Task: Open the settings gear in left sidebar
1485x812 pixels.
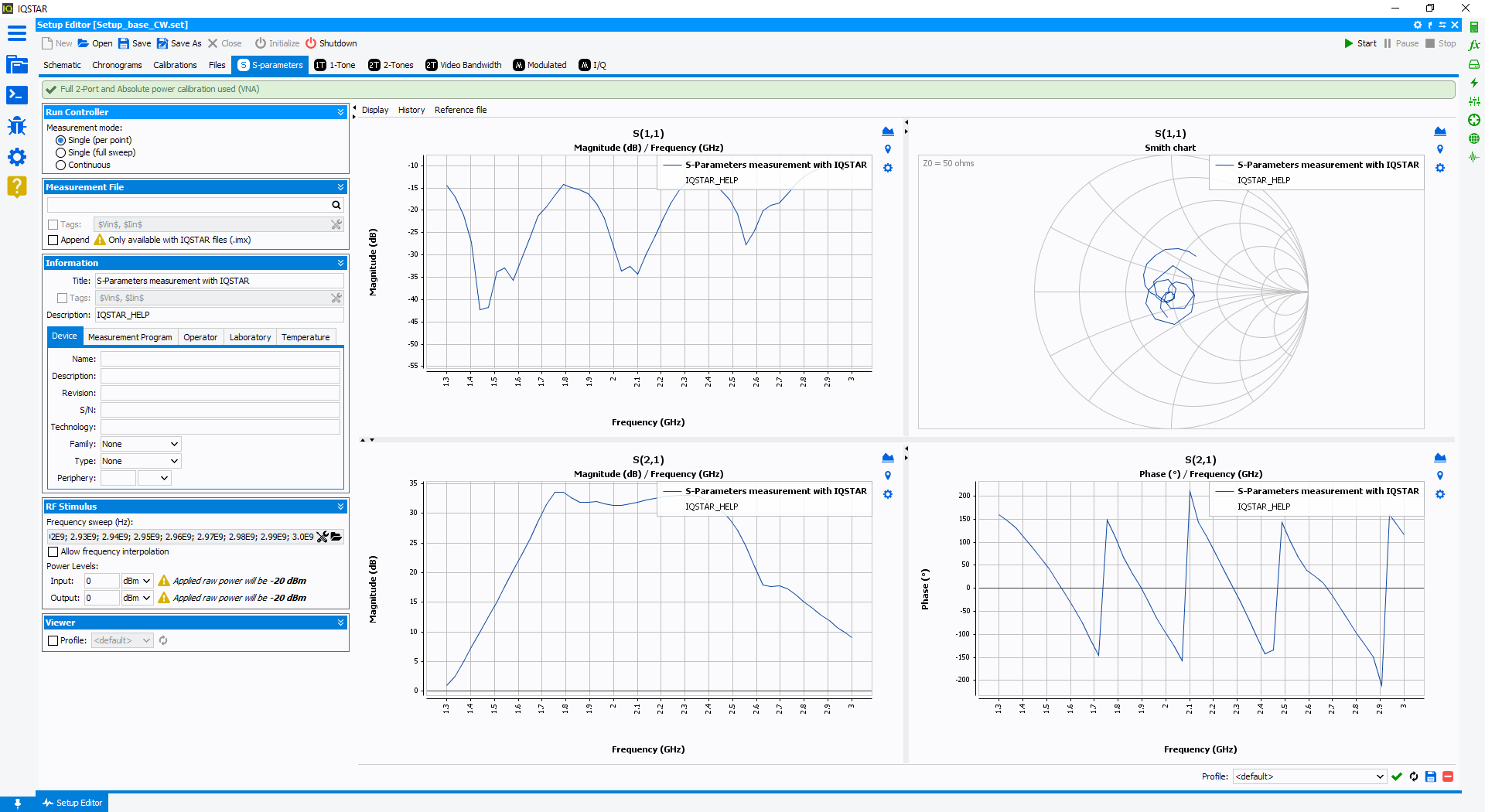Action: pos(17,157)
